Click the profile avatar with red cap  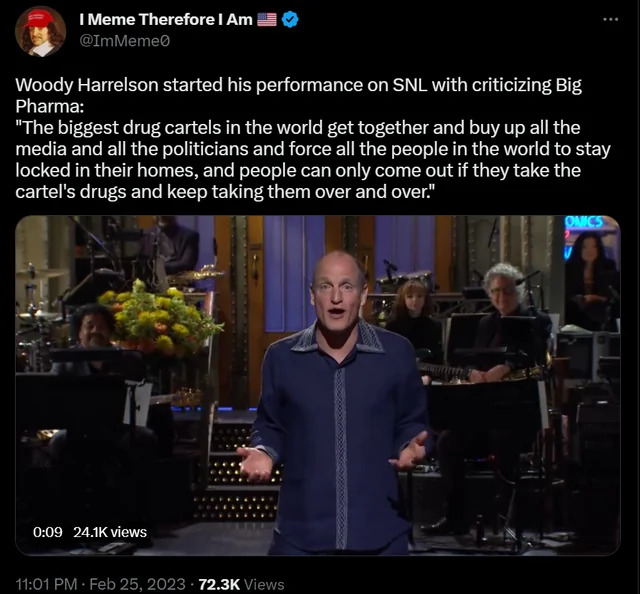[40, 31]
